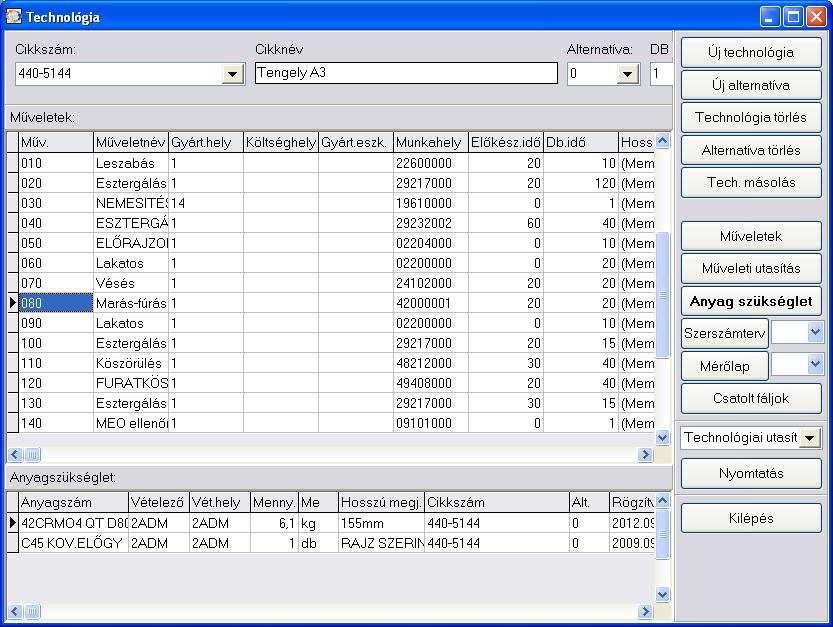Click the DB input field
Screen dimensions: 833x627
coord(661,73)
